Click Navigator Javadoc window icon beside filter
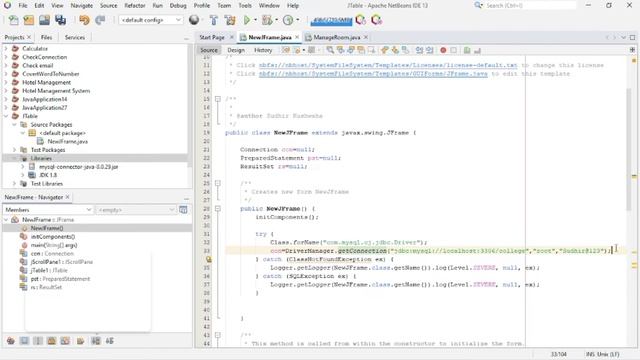640x360 pixels. point(183,210)
